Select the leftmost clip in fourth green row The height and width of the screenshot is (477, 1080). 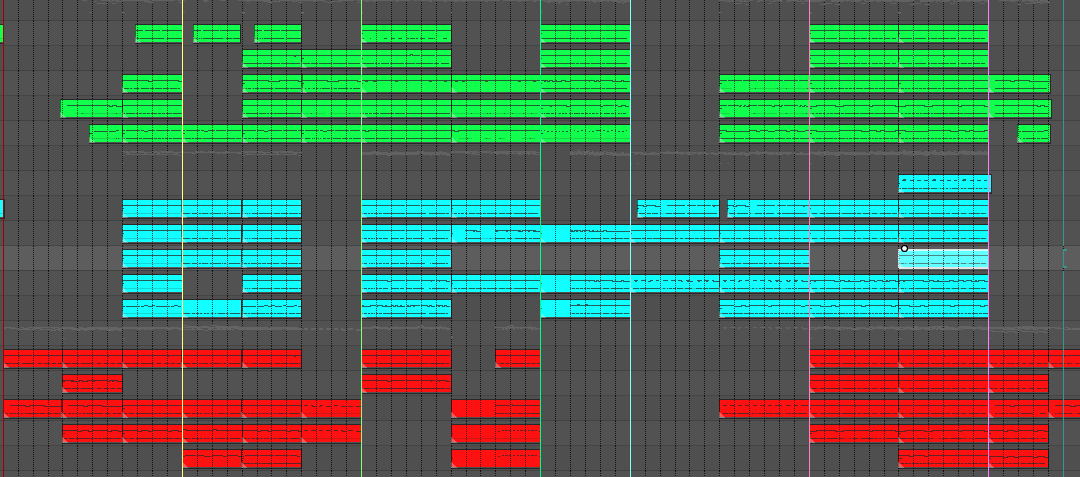[91, 108]
